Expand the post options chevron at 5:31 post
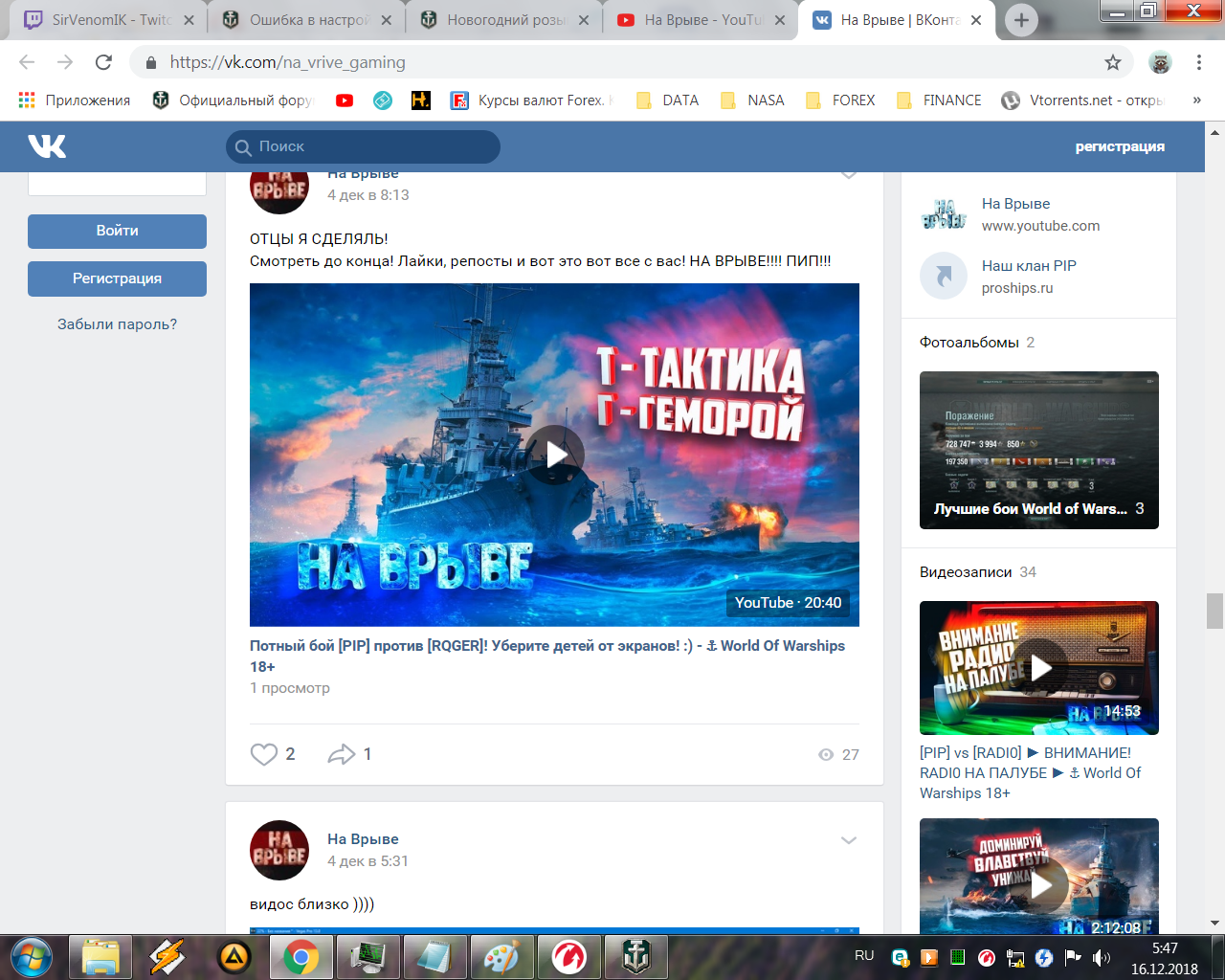This screenshot has width=1225, height=980. (848, 840)
